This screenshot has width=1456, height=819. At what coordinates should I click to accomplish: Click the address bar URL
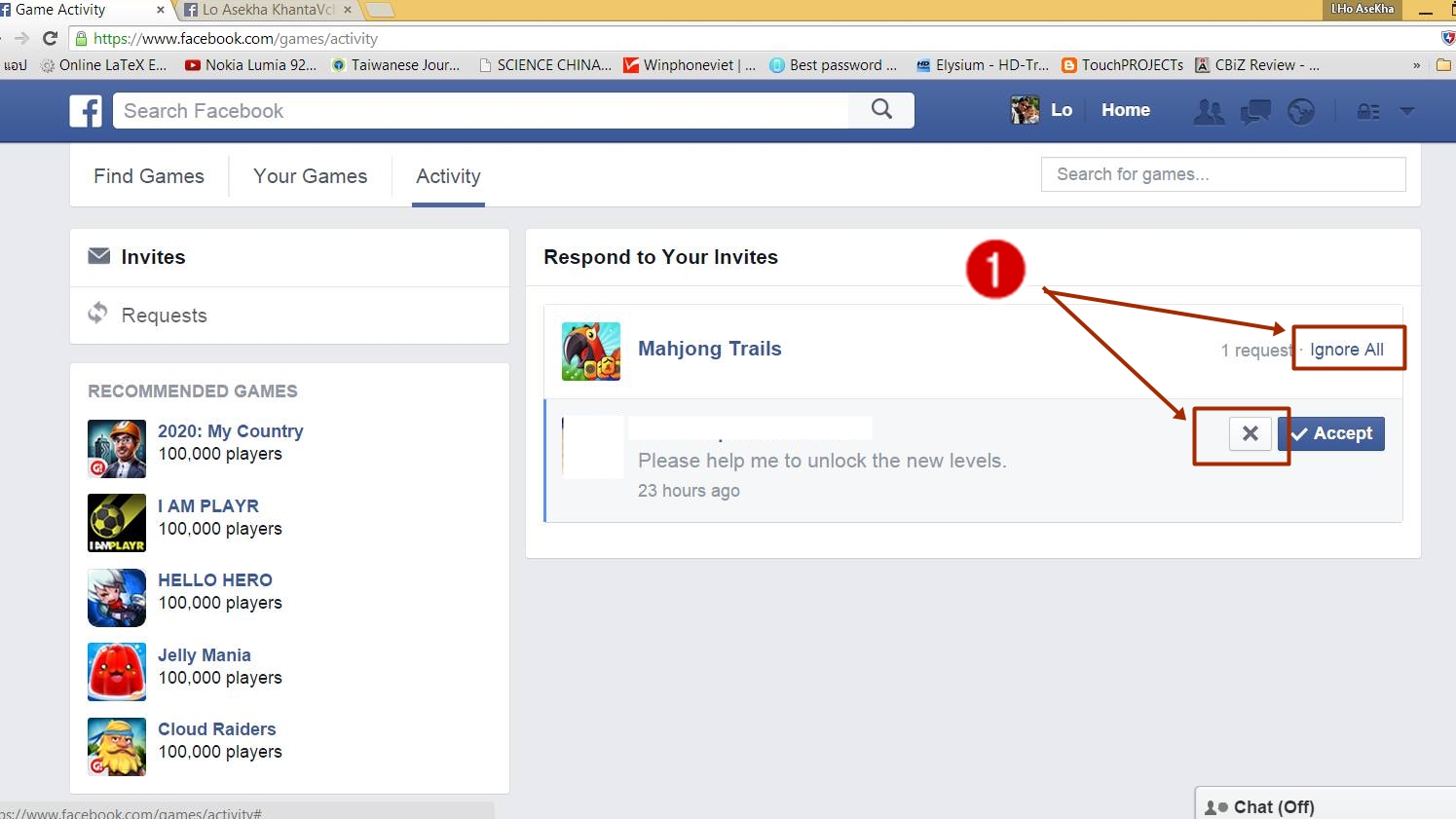pyautogui.click(x=236, y=39)
